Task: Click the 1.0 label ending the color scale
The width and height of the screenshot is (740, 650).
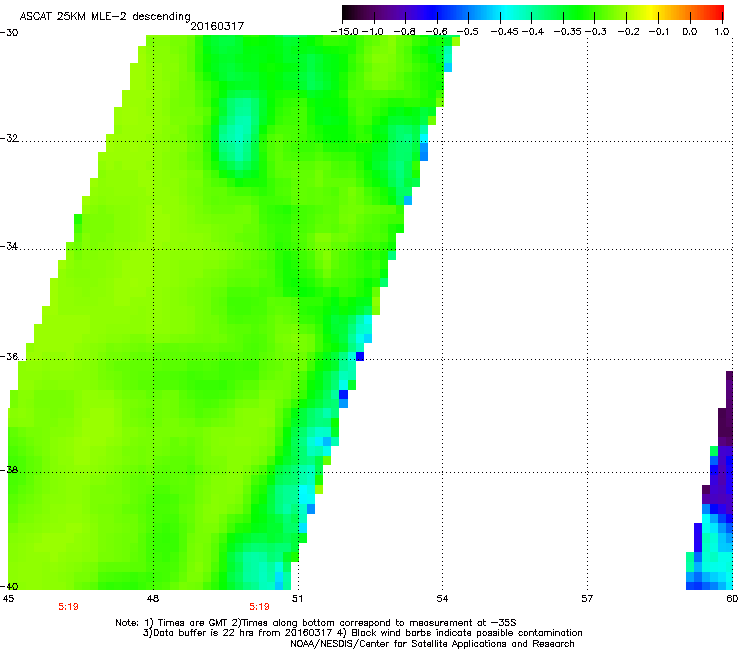Action: click(722, 32)
